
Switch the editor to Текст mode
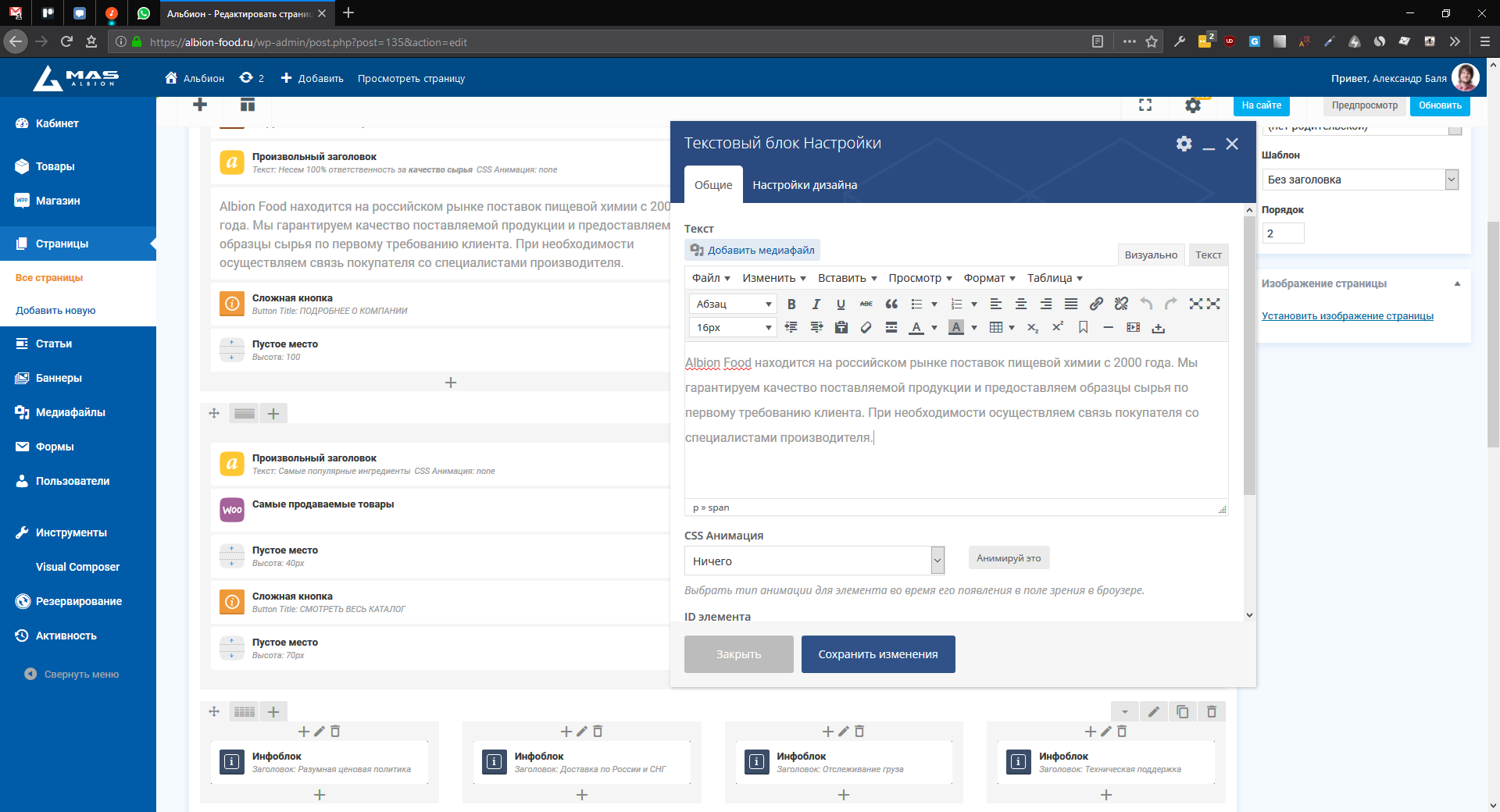point(1208,255)
